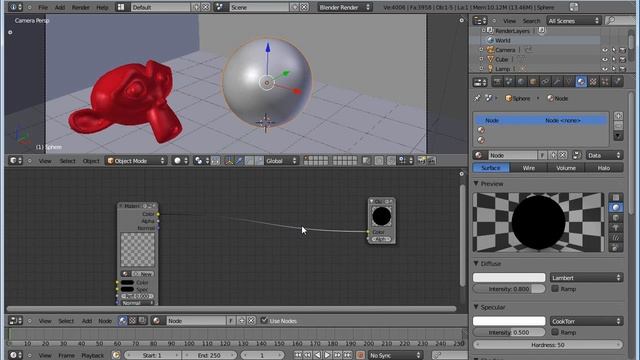
Task: Toggle automatic keyframe record button
Action: click(360, 355)
